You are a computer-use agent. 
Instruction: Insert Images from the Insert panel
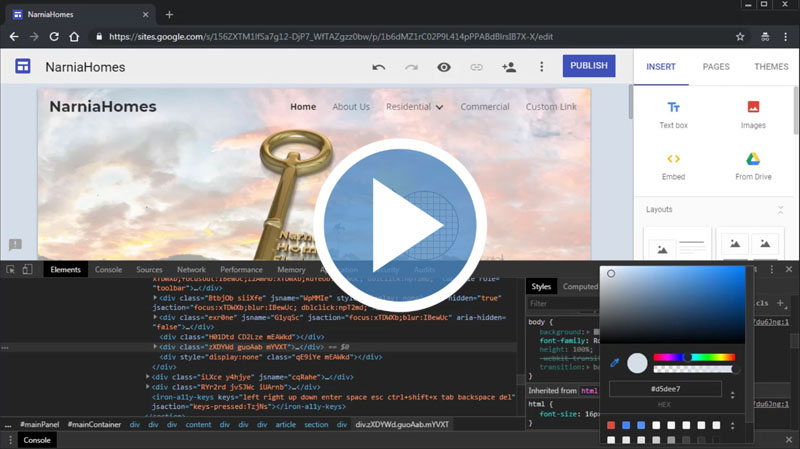click(x=753, y=114)
